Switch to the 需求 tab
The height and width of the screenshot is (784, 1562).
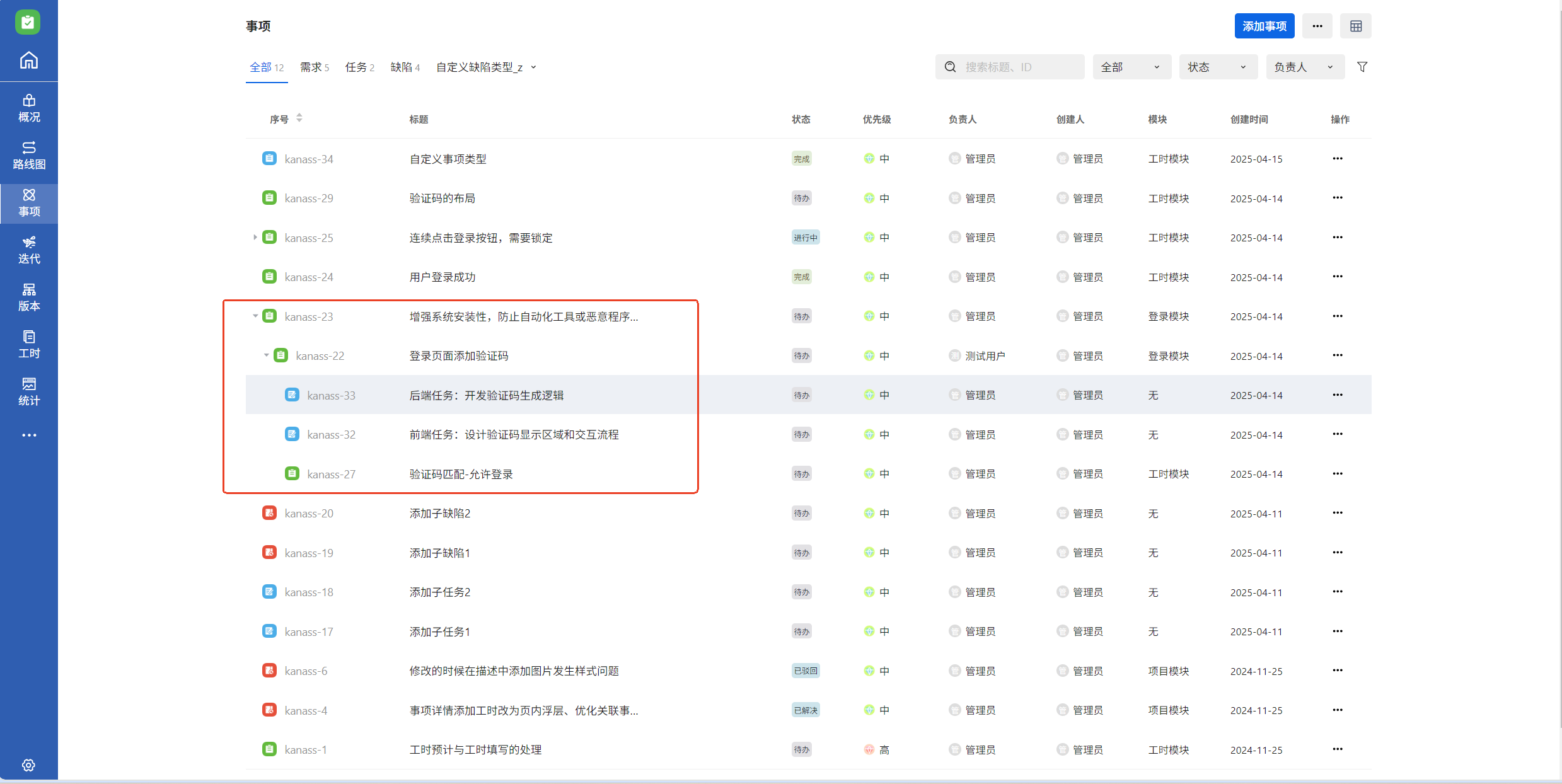[x=314, y=67]
